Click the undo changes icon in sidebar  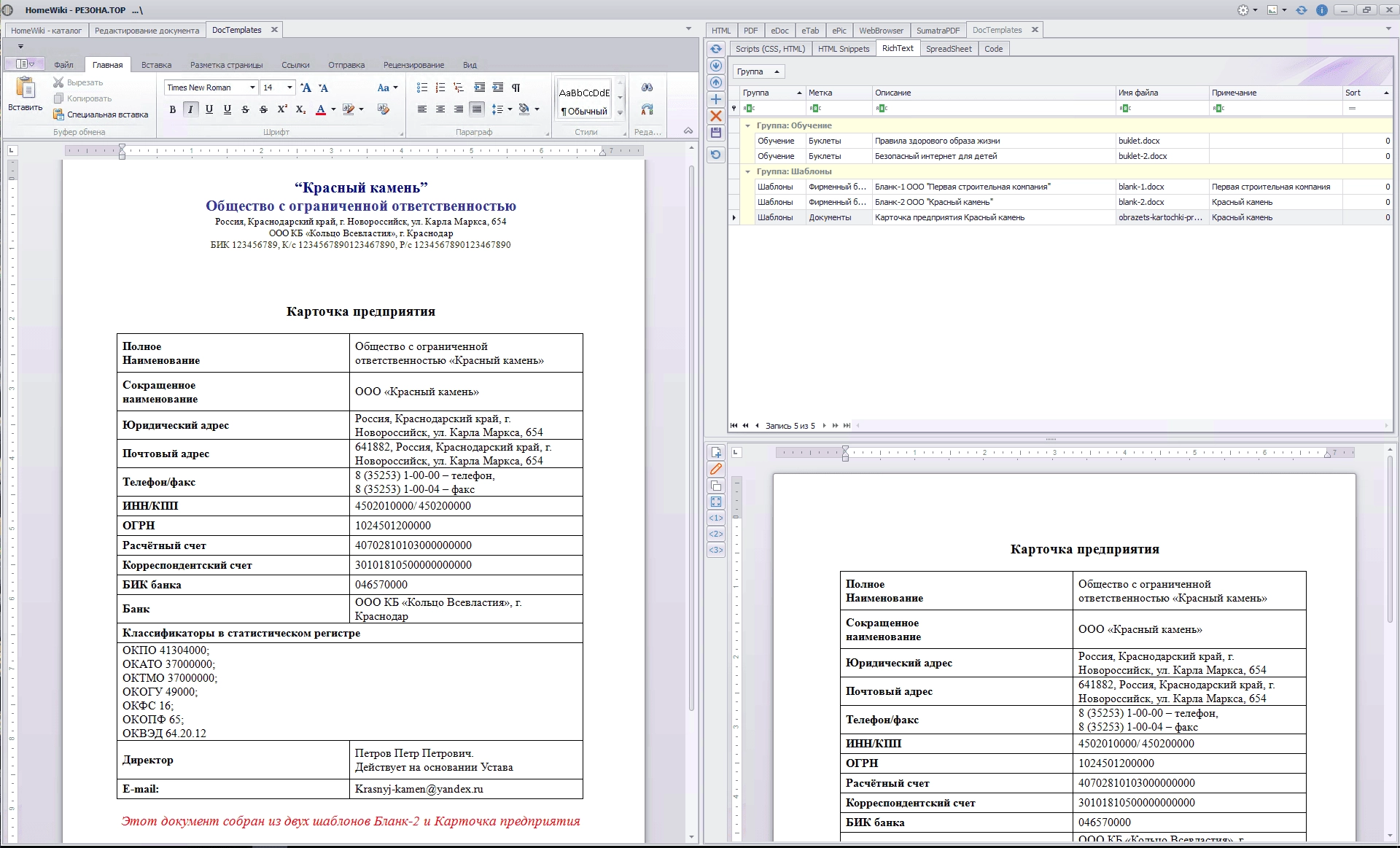click(x=716, y=155)
